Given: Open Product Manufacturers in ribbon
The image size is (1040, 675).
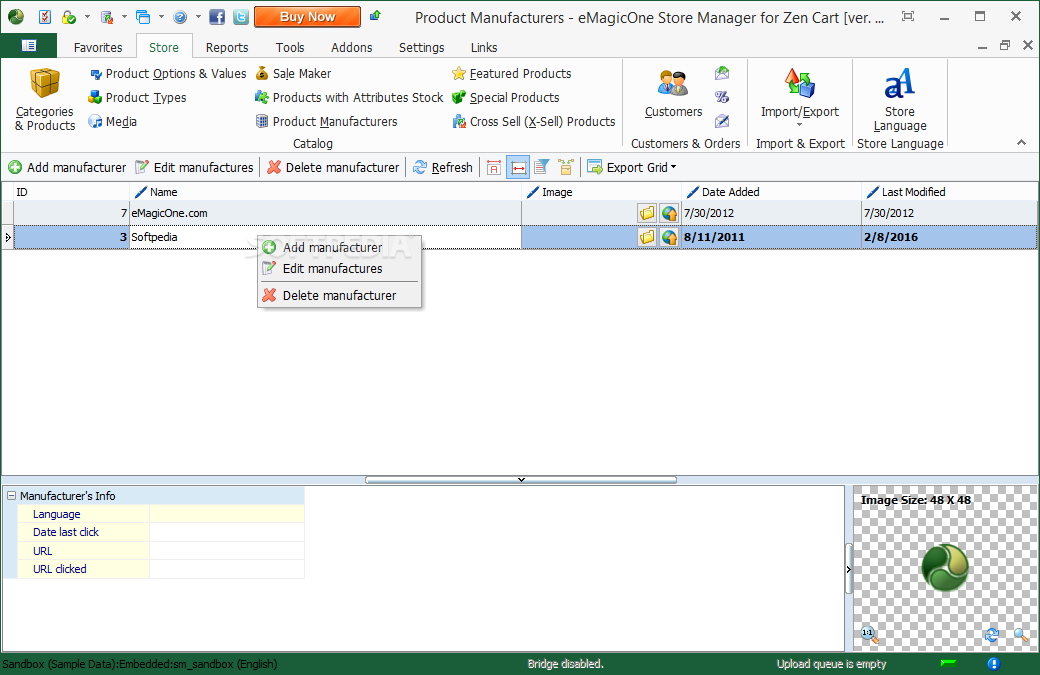Looking at the screenshot, I should click(x=327, y=121).
